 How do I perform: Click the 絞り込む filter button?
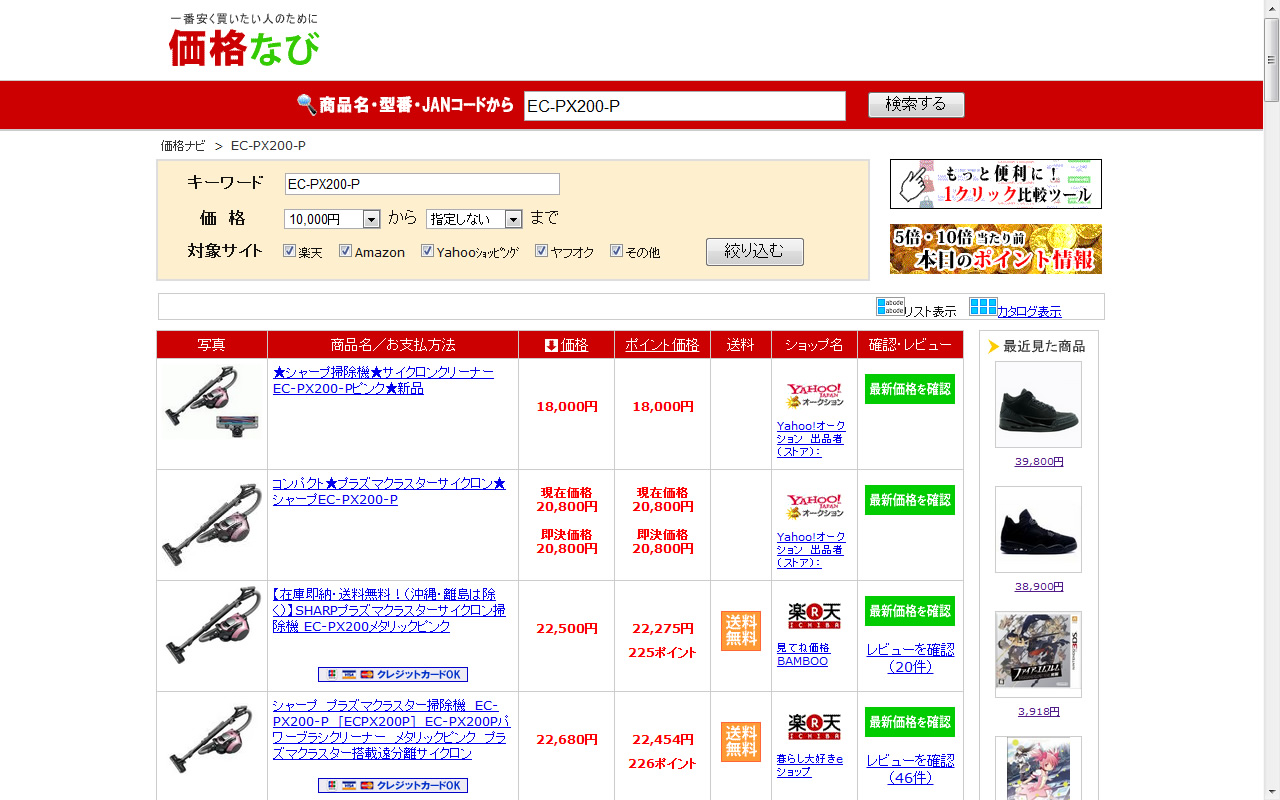(x=755, y=251)
